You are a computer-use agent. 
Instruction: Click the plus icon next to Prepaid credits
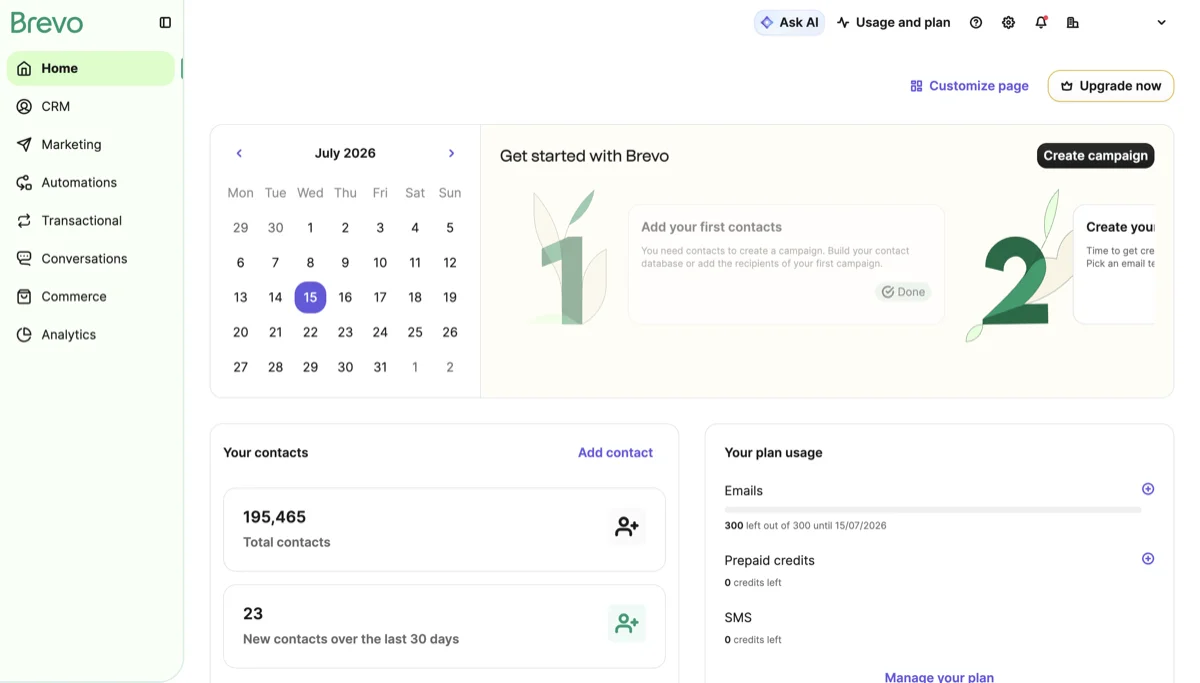(x=1148, y=559)
